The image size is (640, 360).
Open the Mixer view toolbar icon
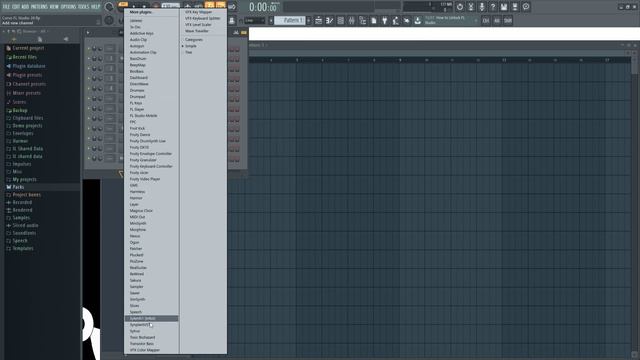click(352, 20)
